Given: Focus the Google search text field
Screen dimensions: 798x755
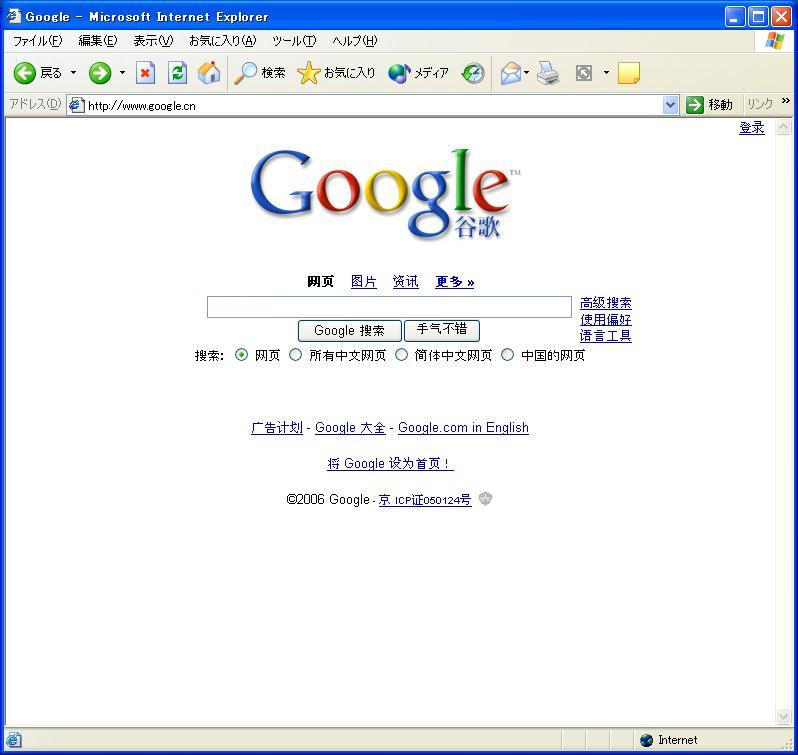Looking at the screenshot, I should [389, 307].
